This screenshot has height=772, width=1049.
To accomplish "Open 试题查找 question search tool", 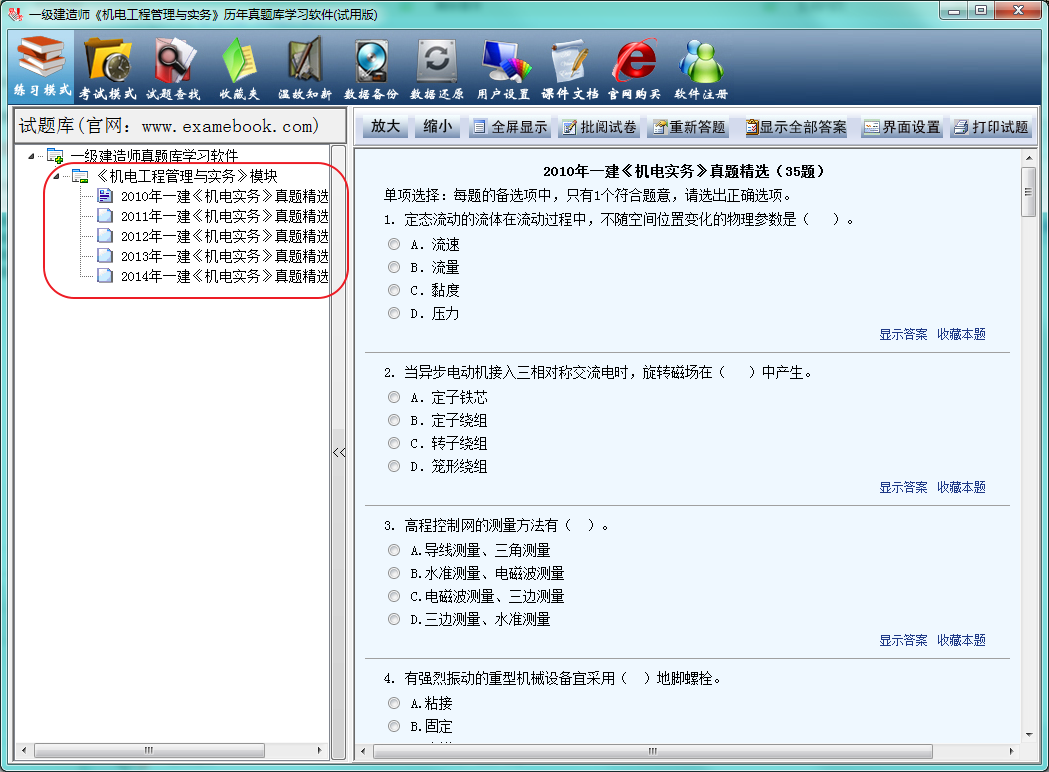I will pos(173,68).
